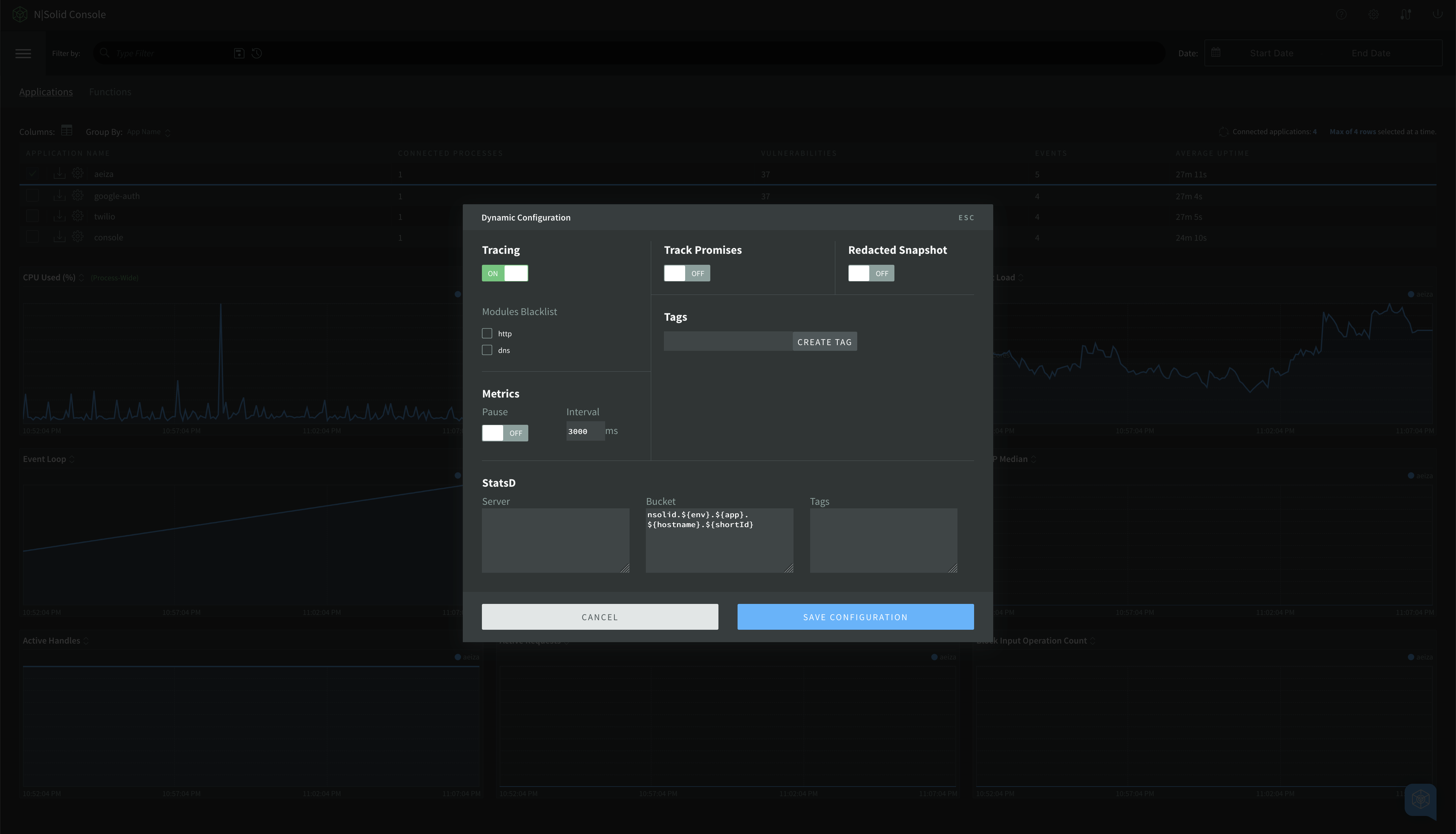Click the N|Solid logo icon
The width and height of the screenshot is (1456, 834).
pyautogui.click(x=20, y=14)
